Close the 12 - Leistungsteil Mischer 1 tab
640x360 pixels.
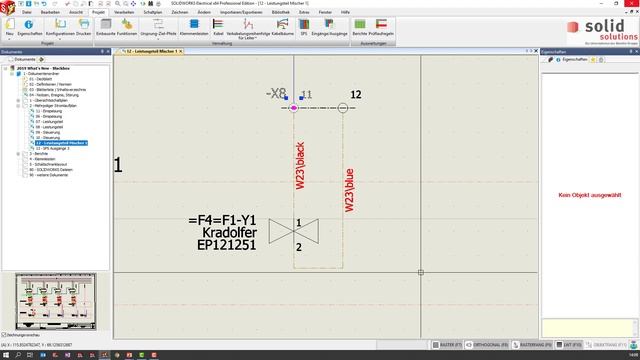[x=180, y=51]
